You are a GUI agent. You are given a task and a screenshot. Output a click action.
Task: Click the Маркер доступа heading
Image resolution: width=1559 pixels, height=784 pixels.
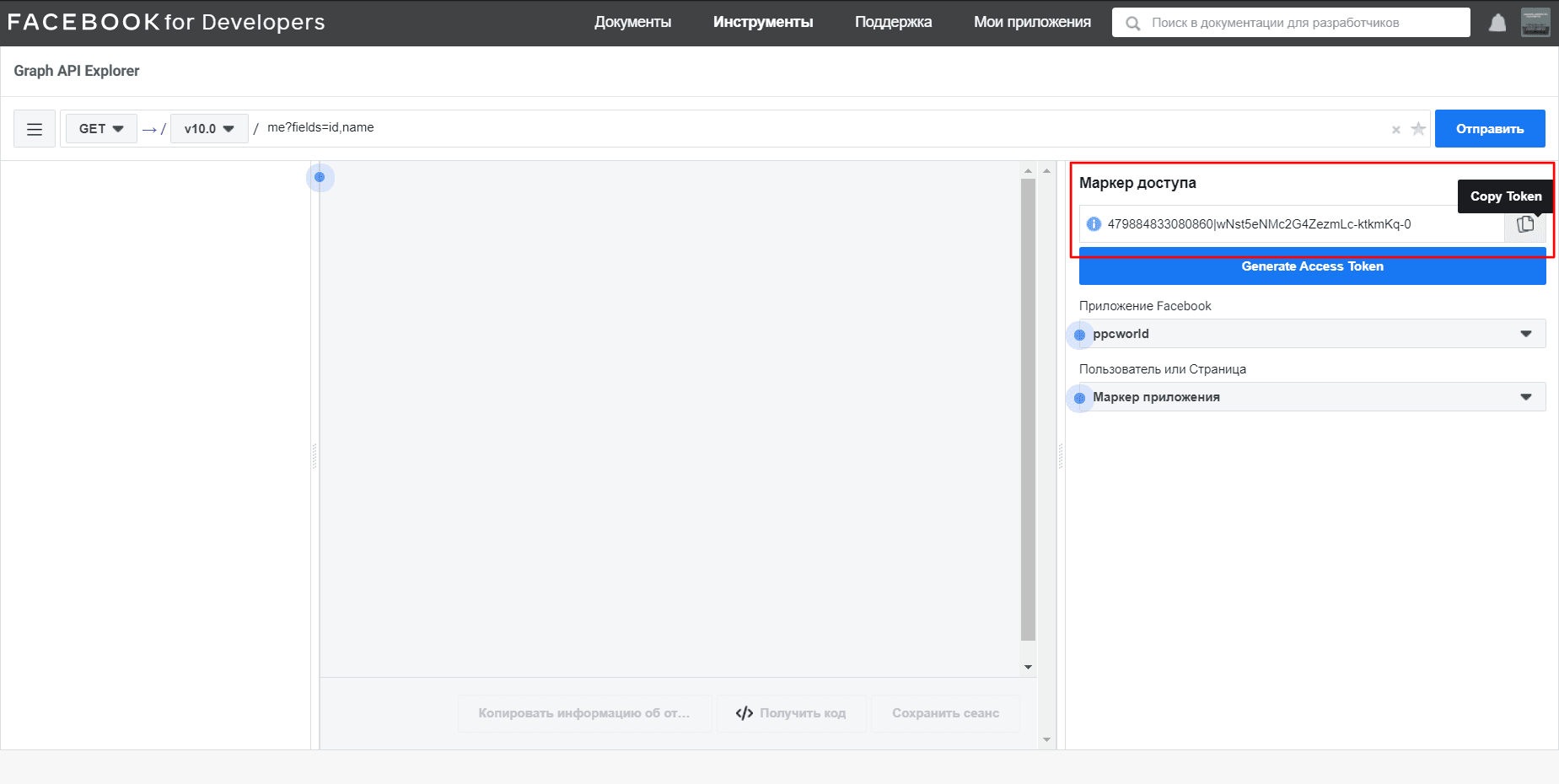tap(1137, 183)
